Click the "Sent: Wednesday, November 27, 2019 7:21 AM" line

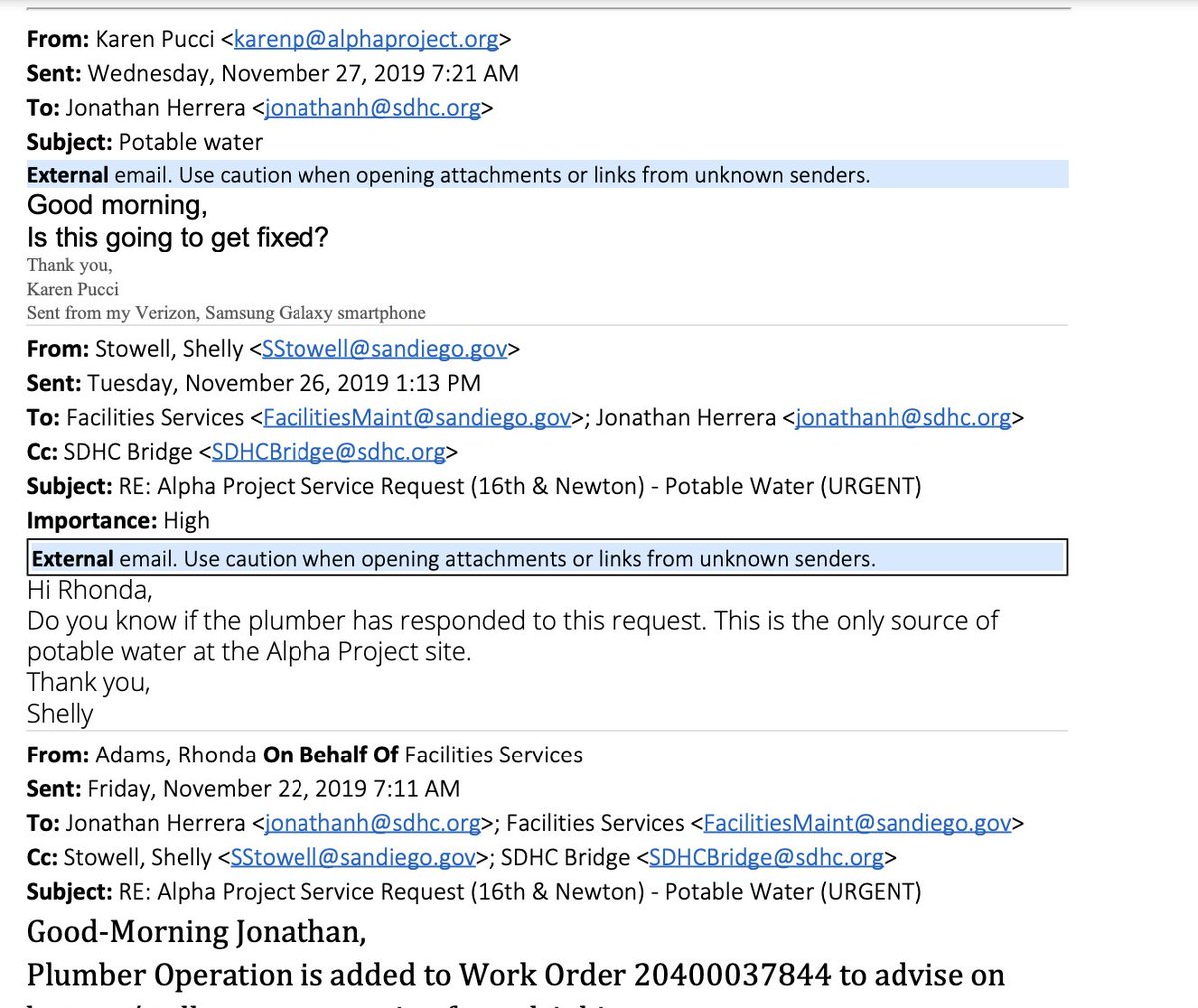273,73
